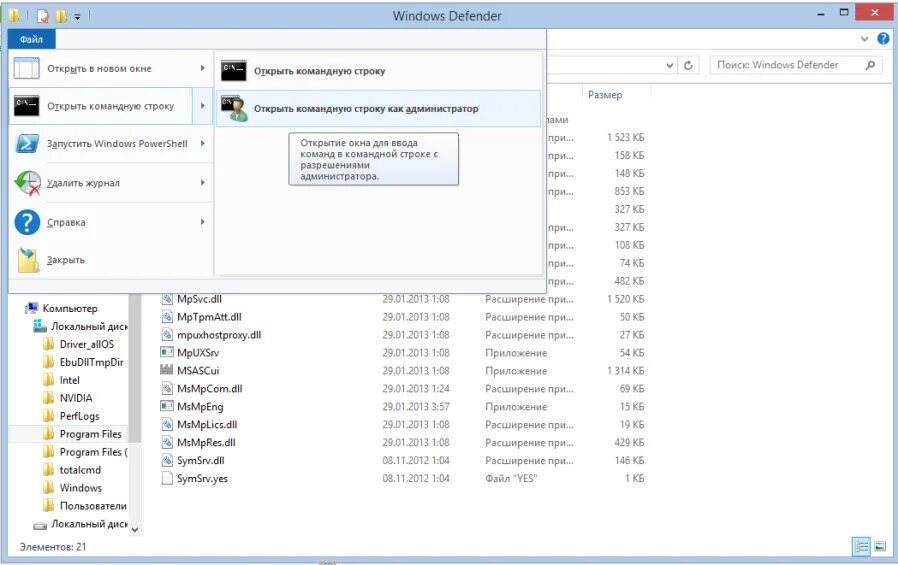Select the Driver_allOS folder in tree

point(86,344)
